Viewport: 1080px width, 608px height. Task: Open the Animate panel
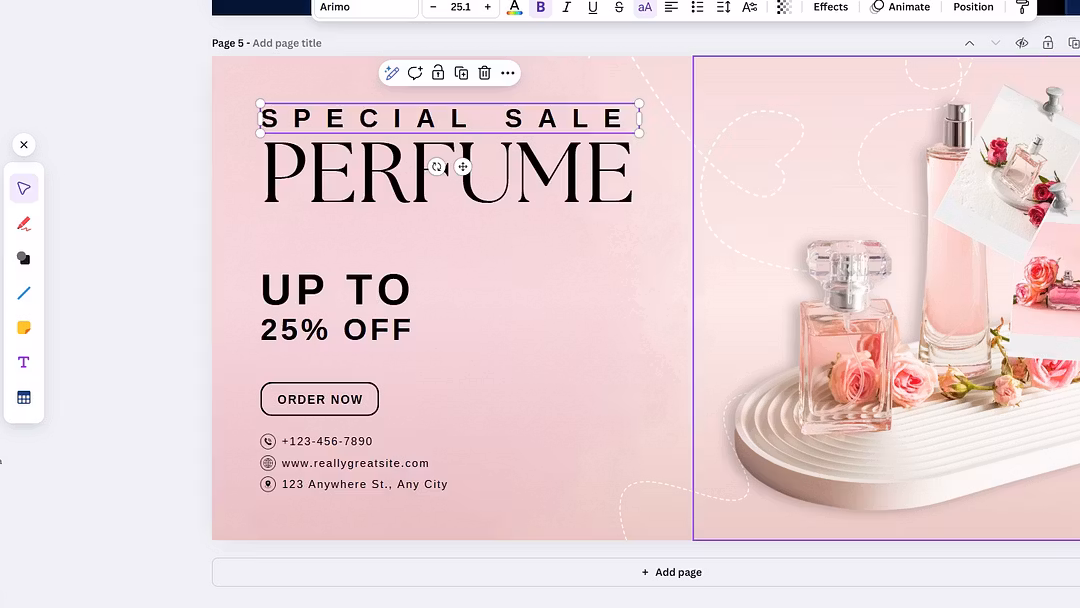900,7
